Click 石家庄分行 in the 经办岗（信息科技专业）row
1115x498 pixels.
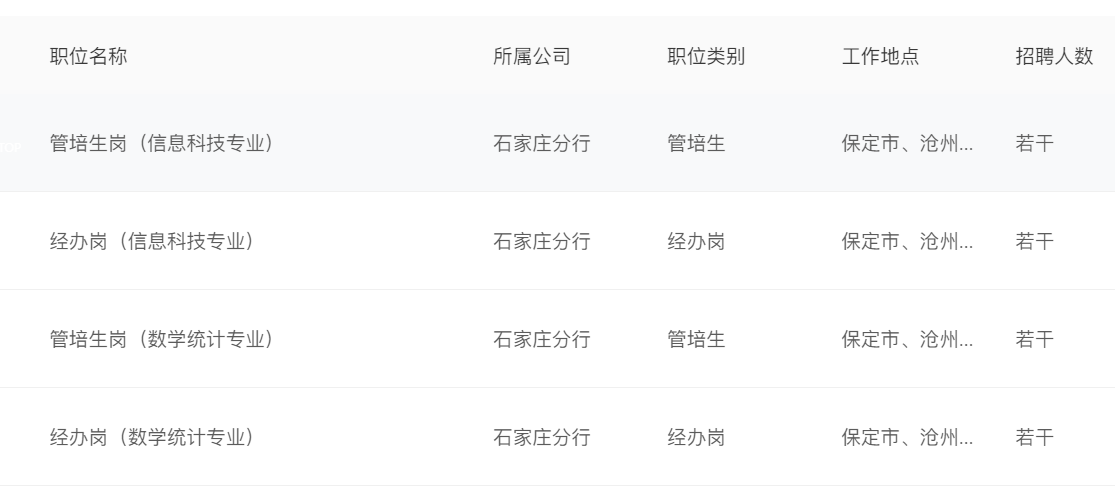pos(542,242)
